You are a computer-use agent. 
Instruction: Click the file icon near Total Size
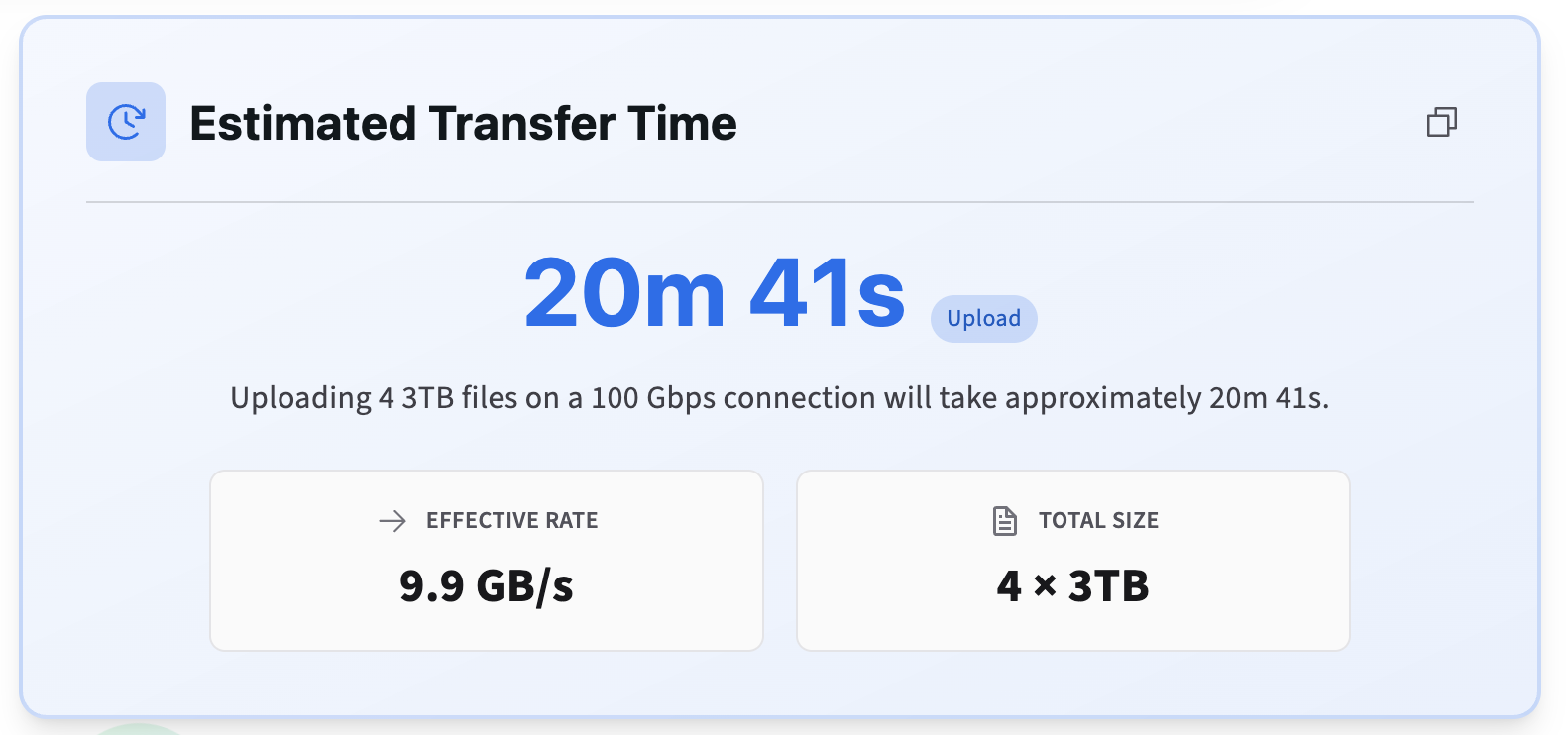pos(1005,521)
